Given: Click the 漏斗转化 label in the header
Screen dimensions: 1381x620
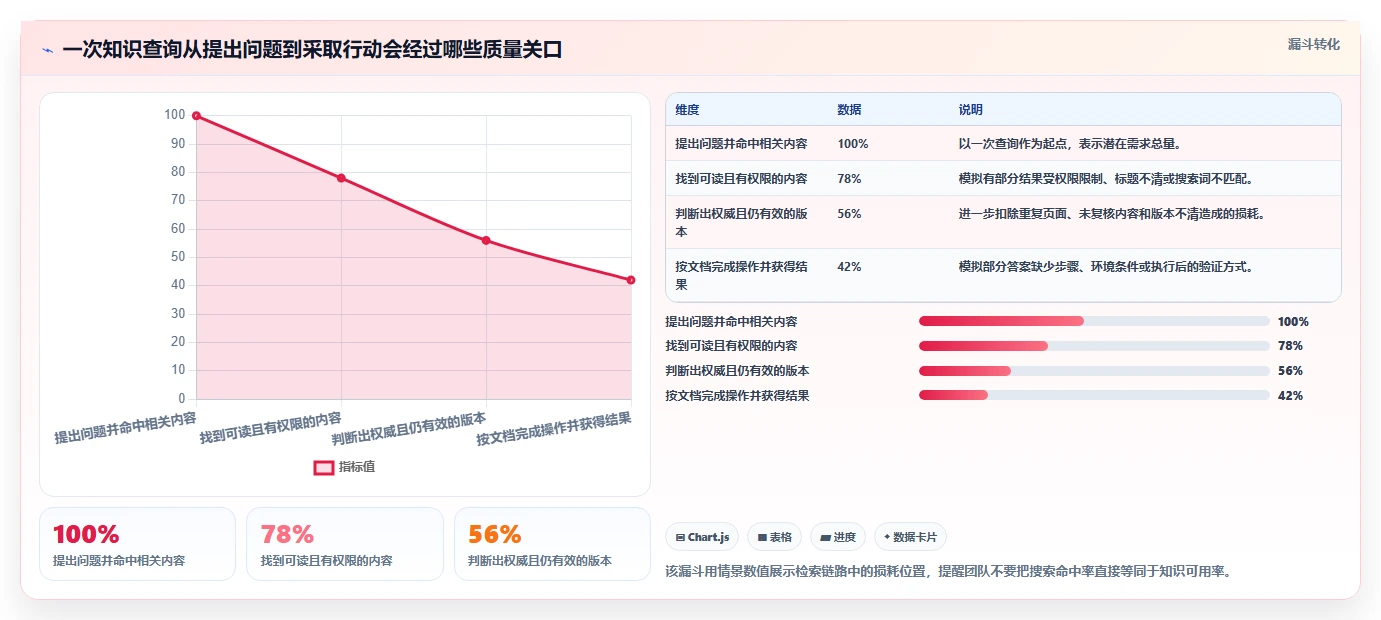Looking at the screenshot, I should tap(1313, 44).
